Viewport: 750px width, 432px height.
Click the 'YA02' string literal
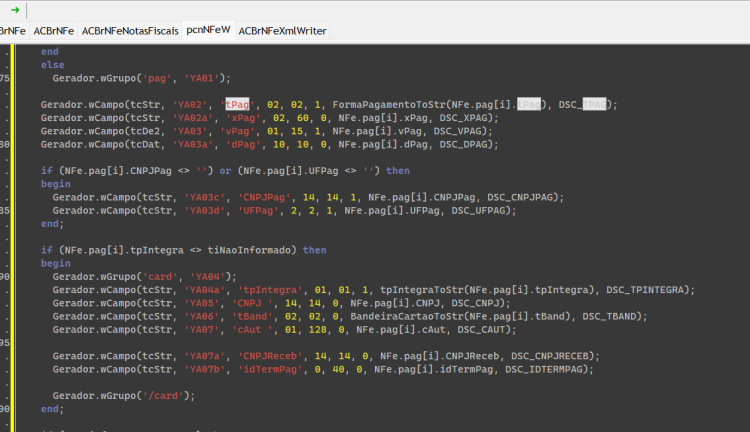189,104
